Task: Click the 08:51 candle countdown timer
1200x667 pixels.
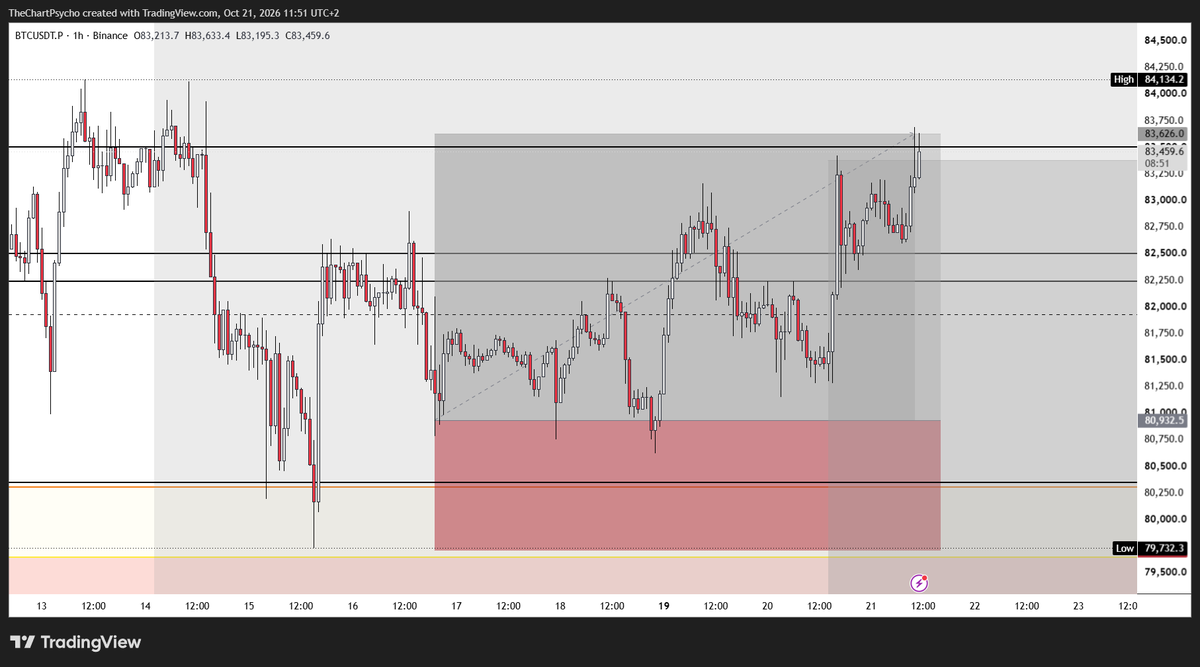Action: (1156, 162)
